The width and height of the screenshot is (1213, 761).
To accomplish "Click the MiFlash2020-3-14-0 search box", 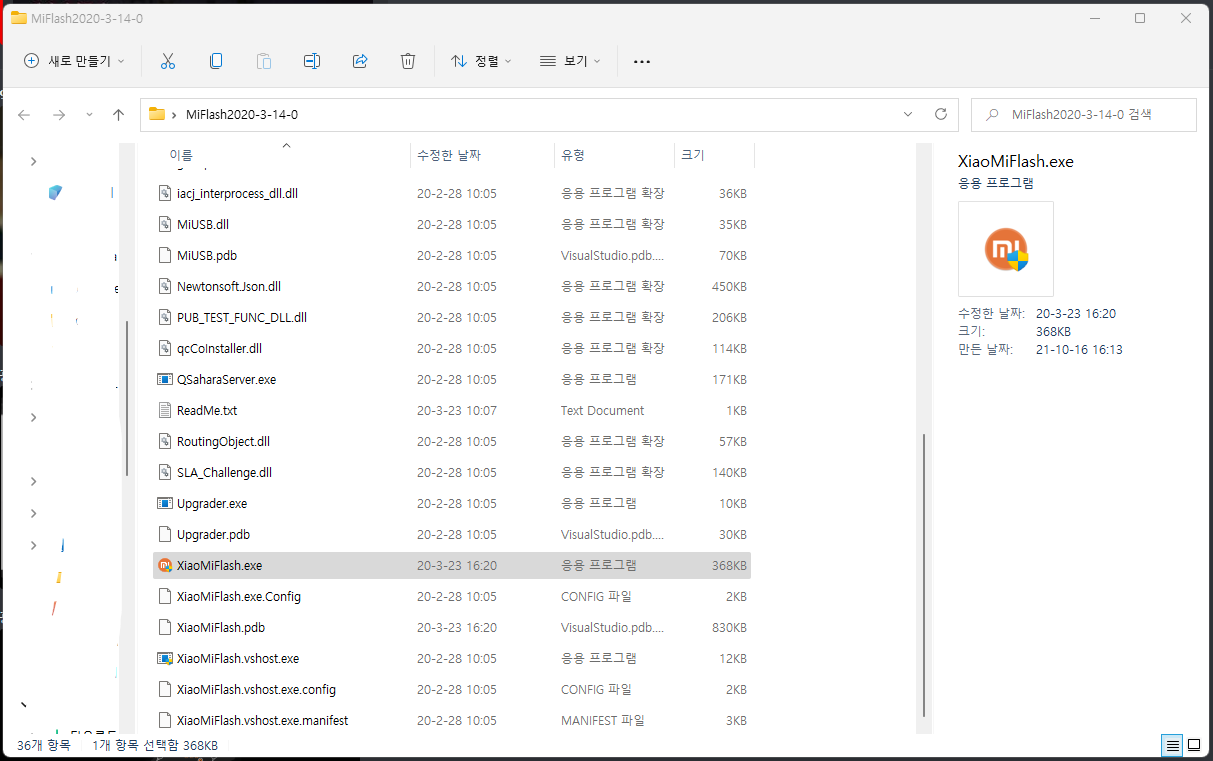I will point(1084,115).
